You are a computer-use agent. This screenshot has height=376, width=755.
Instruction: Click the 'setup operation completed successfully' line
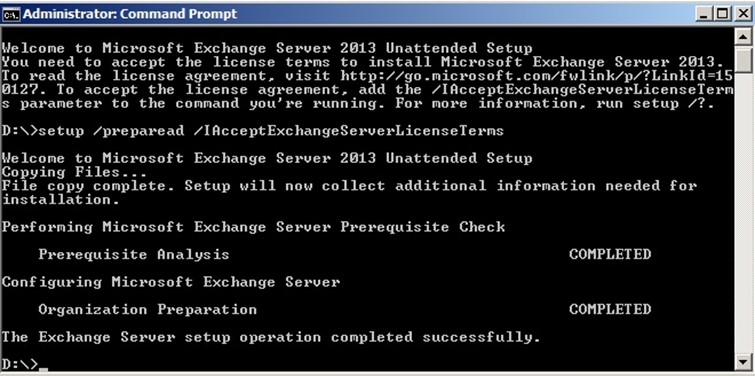click(271, 337)
